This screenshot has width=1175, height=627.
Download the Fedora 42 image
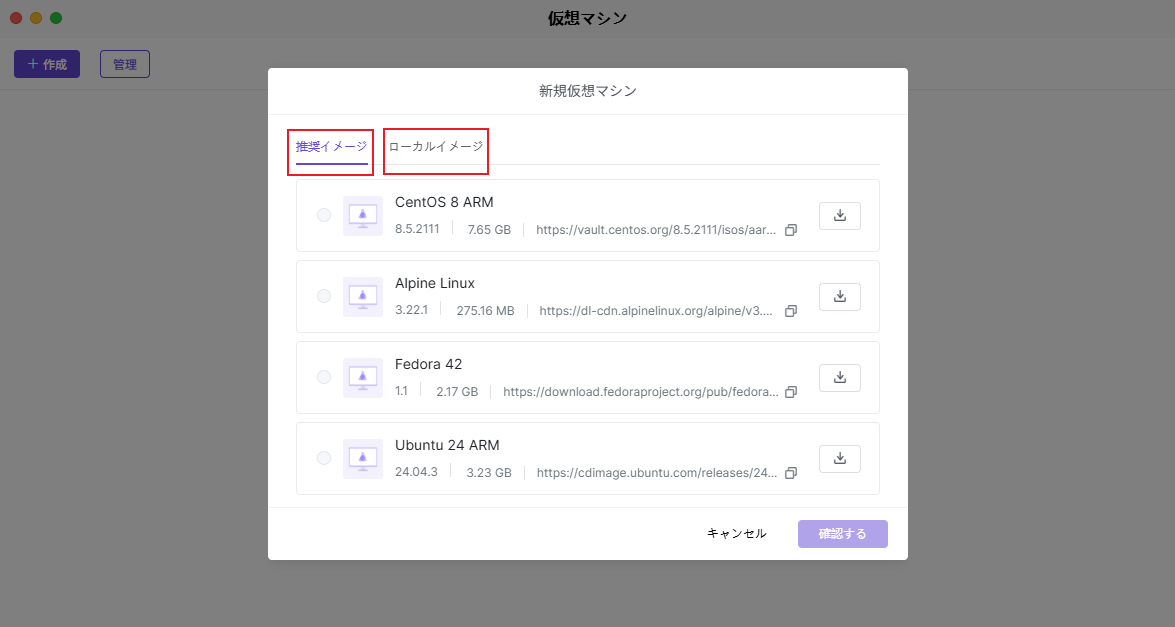click(839, 377)
